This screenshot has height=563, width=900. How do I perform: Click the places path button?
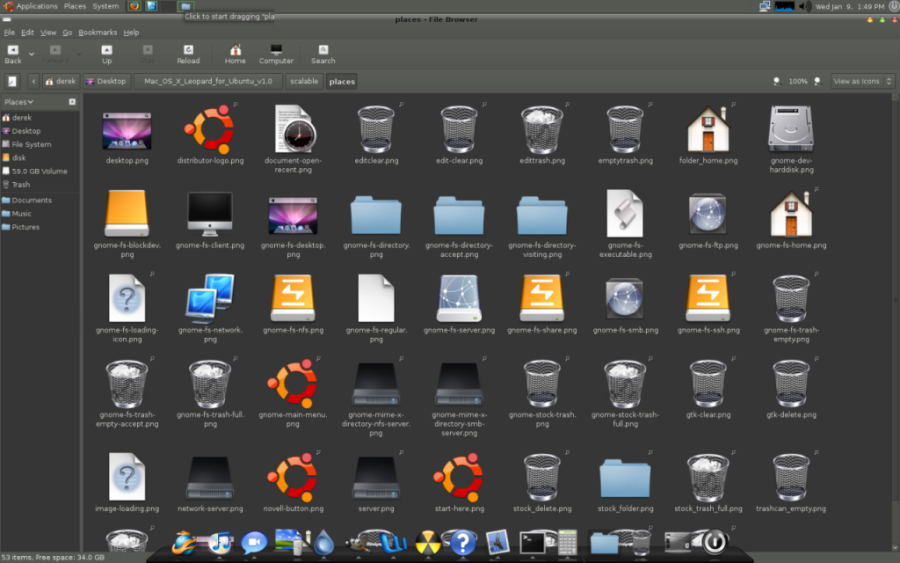(x=342, y=81)
